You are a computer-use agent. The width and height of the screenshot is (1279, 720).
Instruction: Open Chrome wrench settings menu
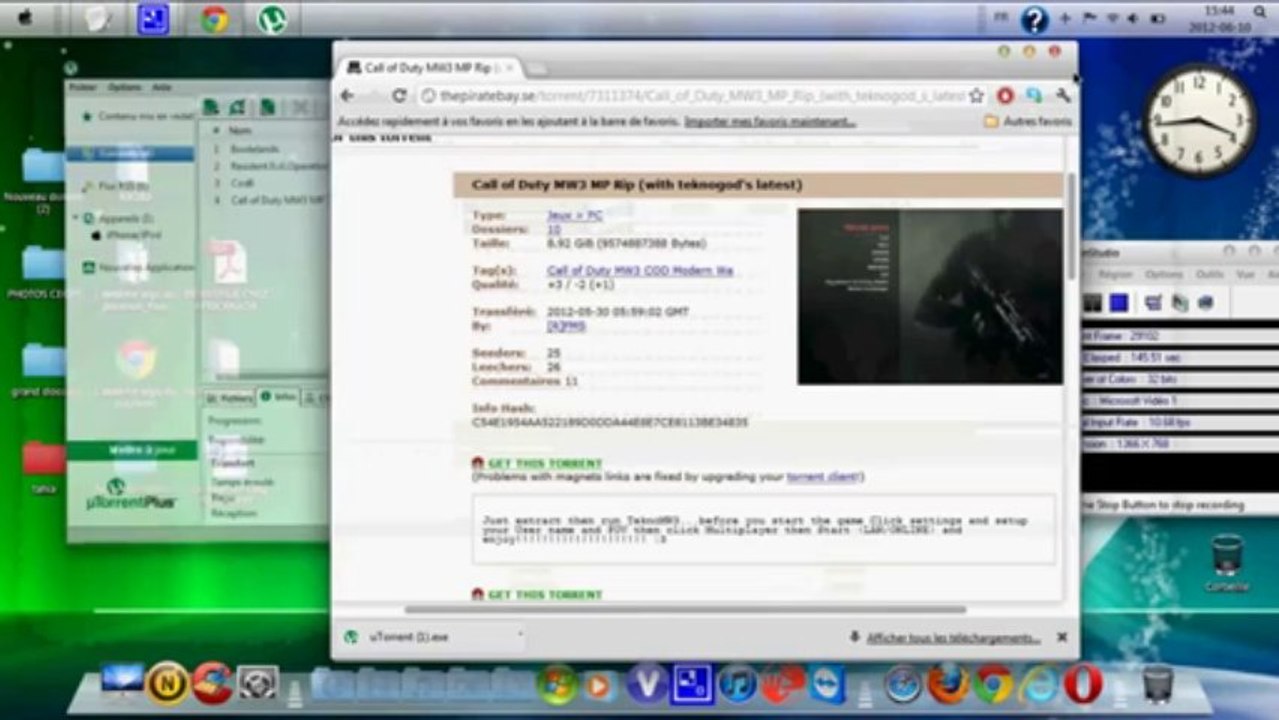pyautogui.click(x=1063, y=96)
